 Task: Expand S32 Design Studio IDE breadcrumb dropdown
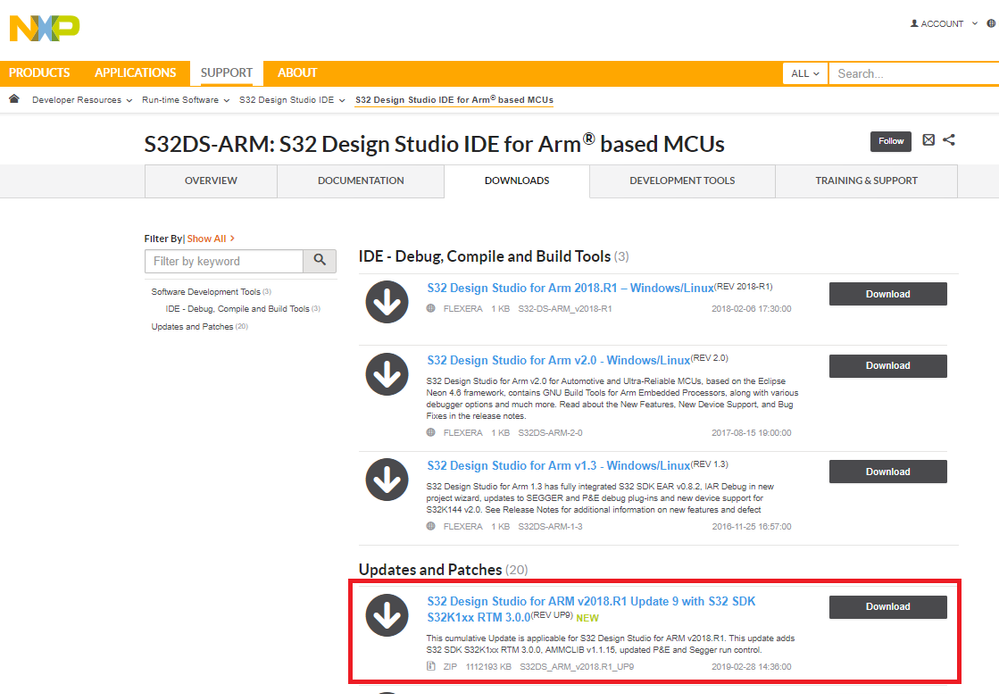click(x=341, y=100)
